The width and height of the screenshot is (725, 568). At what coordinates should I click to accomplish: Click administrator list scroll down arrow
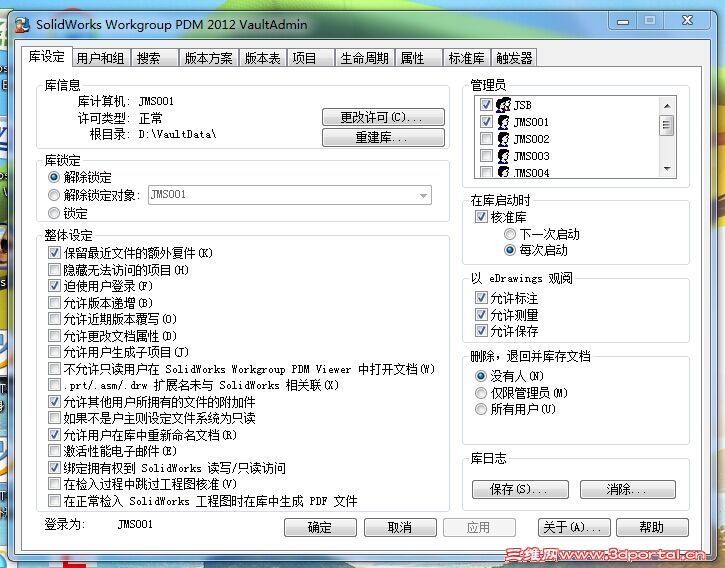pyautogui.click(x=667, y=169)
